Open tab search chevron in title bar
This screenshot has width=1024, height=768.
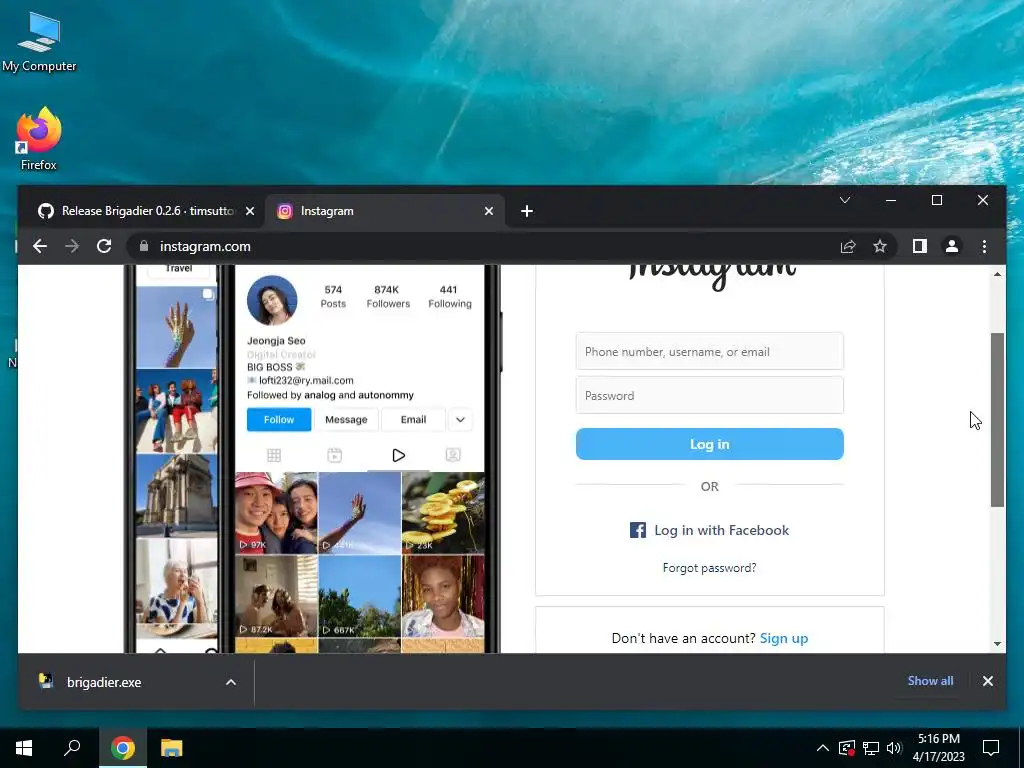[844, 200]
